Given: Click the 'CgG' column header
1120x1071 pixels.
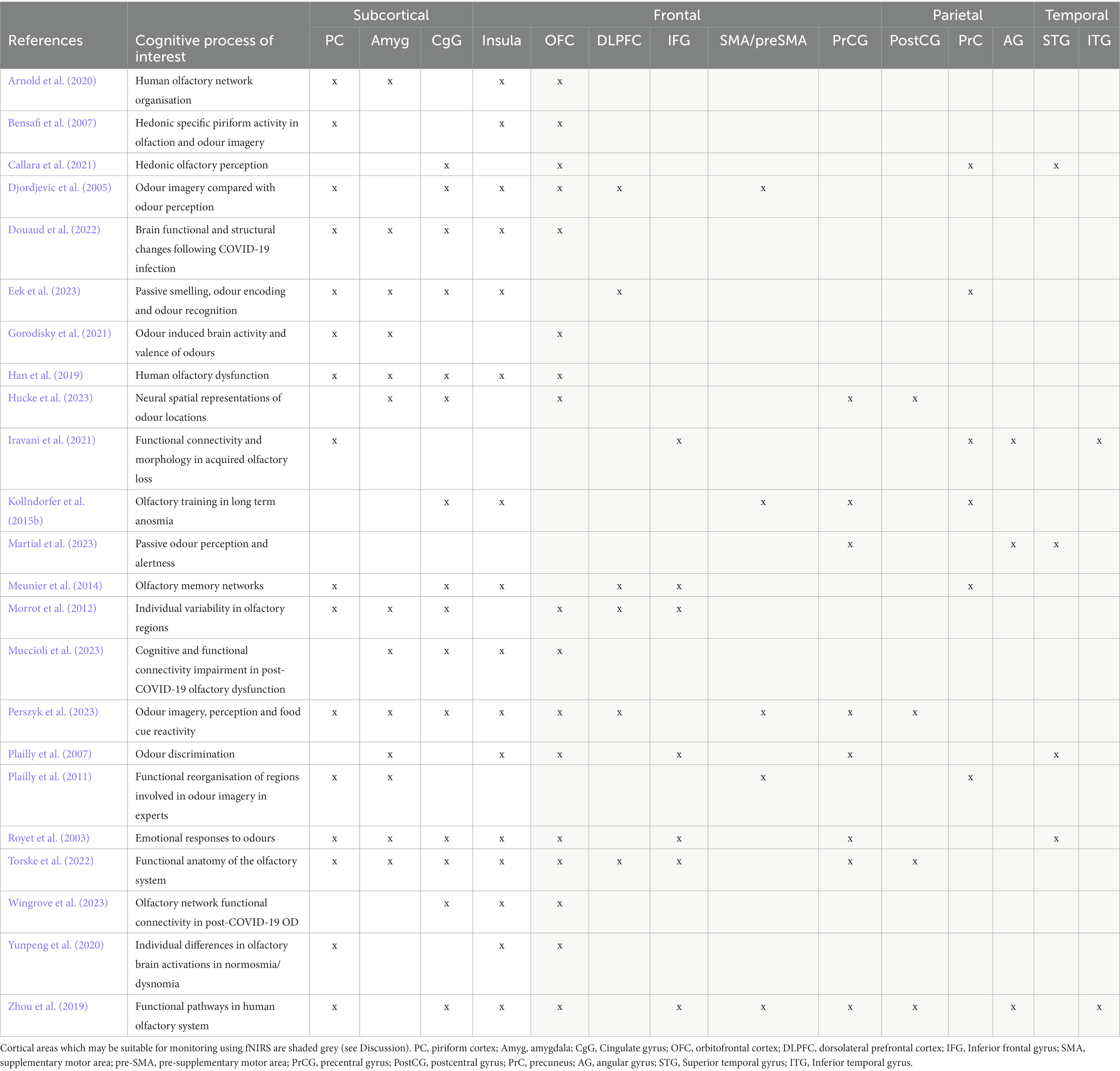Looking at the screenshot, I should (446, 41).
